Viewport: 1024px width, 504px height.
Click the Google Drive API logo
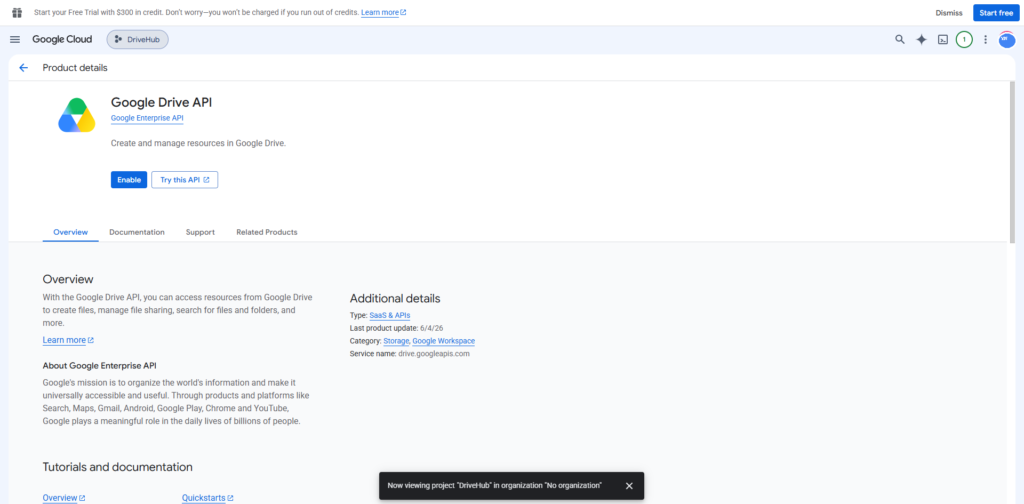[x=77, y=116]
